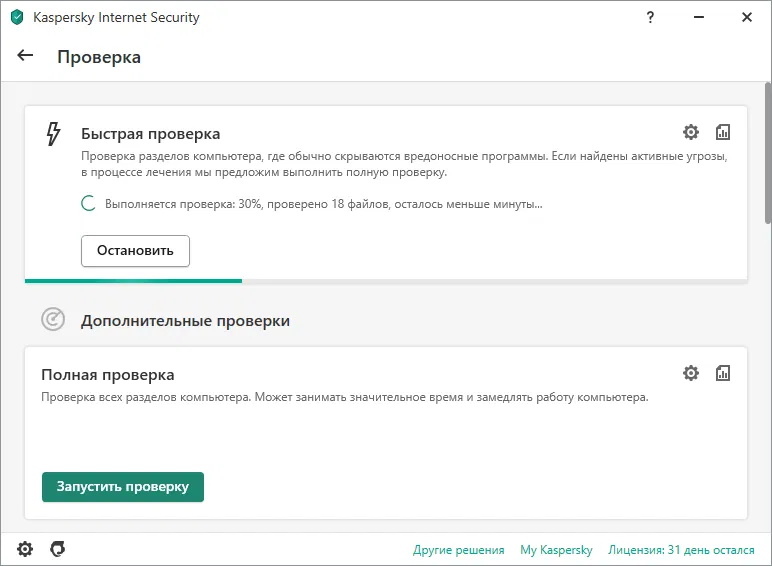Open Полная проверка settings gear
Viewport: 772px width, 566px height.
[x=691, y=373]
